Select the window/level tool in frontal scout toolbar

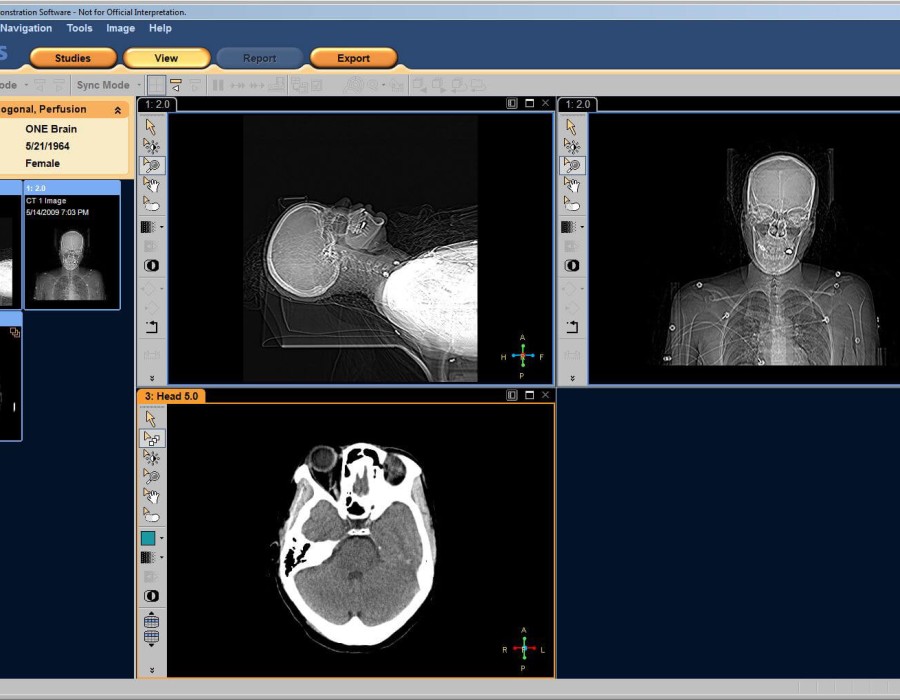571,146
